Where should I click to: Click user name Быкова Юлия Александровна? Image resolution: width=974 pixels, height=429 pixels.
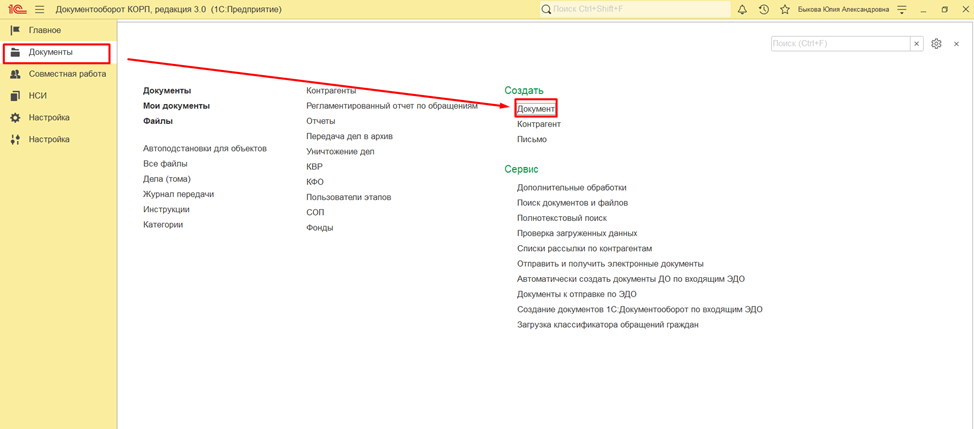pos(843,9)
